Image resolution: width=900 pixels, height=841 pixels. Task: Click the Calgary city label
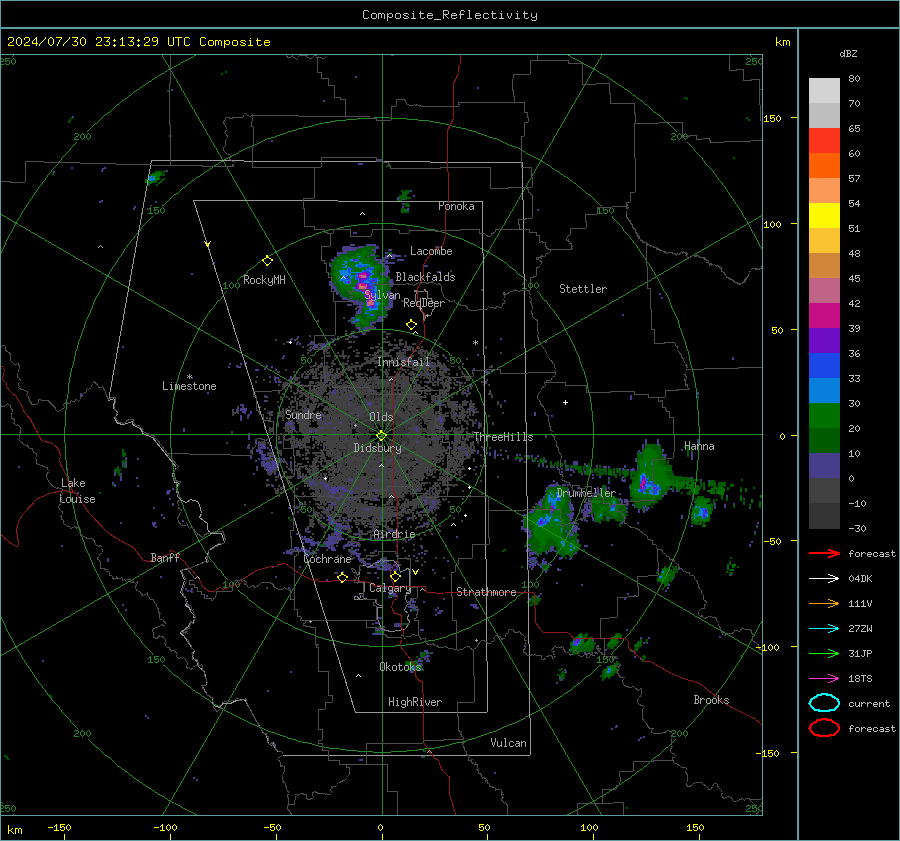[x=390, y=588]
